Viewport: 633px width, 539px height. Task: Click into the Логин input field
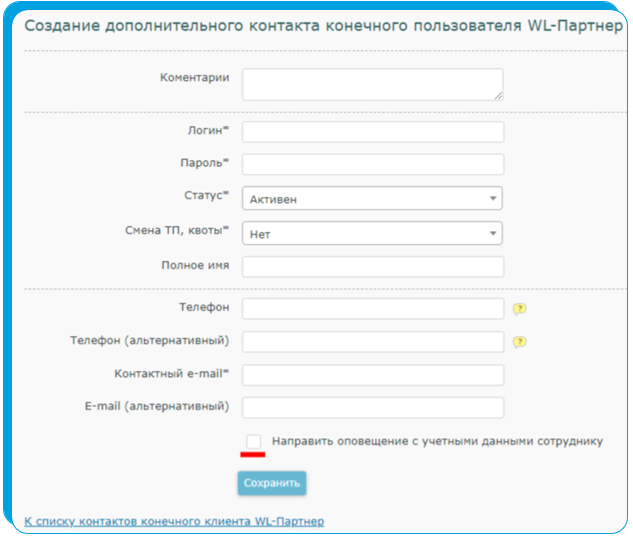click(373, 132)
